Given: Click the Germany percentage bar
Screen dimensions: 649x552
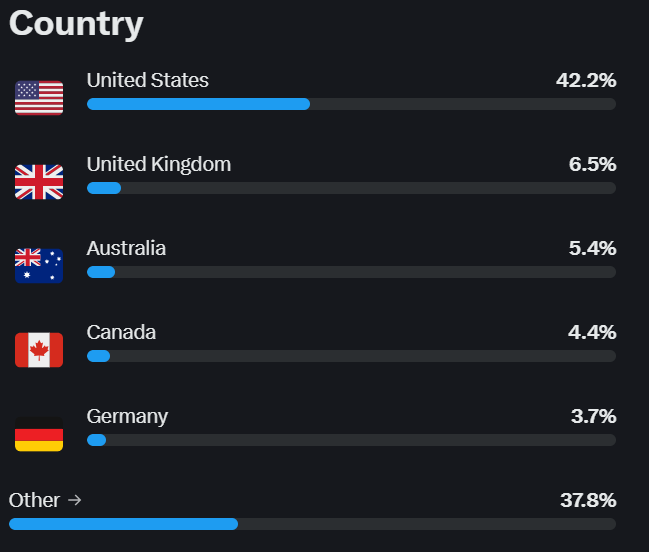Looking at the screenshot, I should coord(351,440).
